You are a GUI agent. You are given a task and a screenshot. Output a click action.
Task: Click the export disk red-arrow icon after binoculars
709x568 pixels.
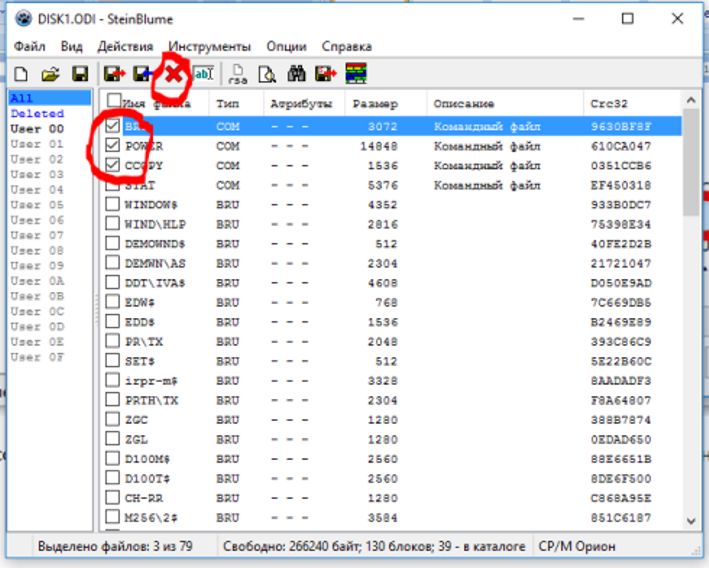tap(326, 74)
